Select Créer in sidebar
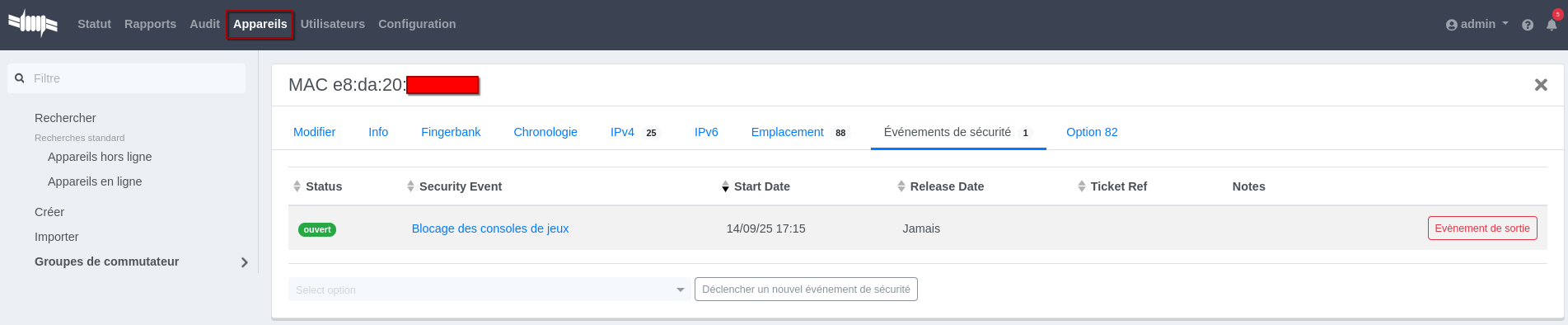The image size is (1568, 325). (x=49, y=212)
